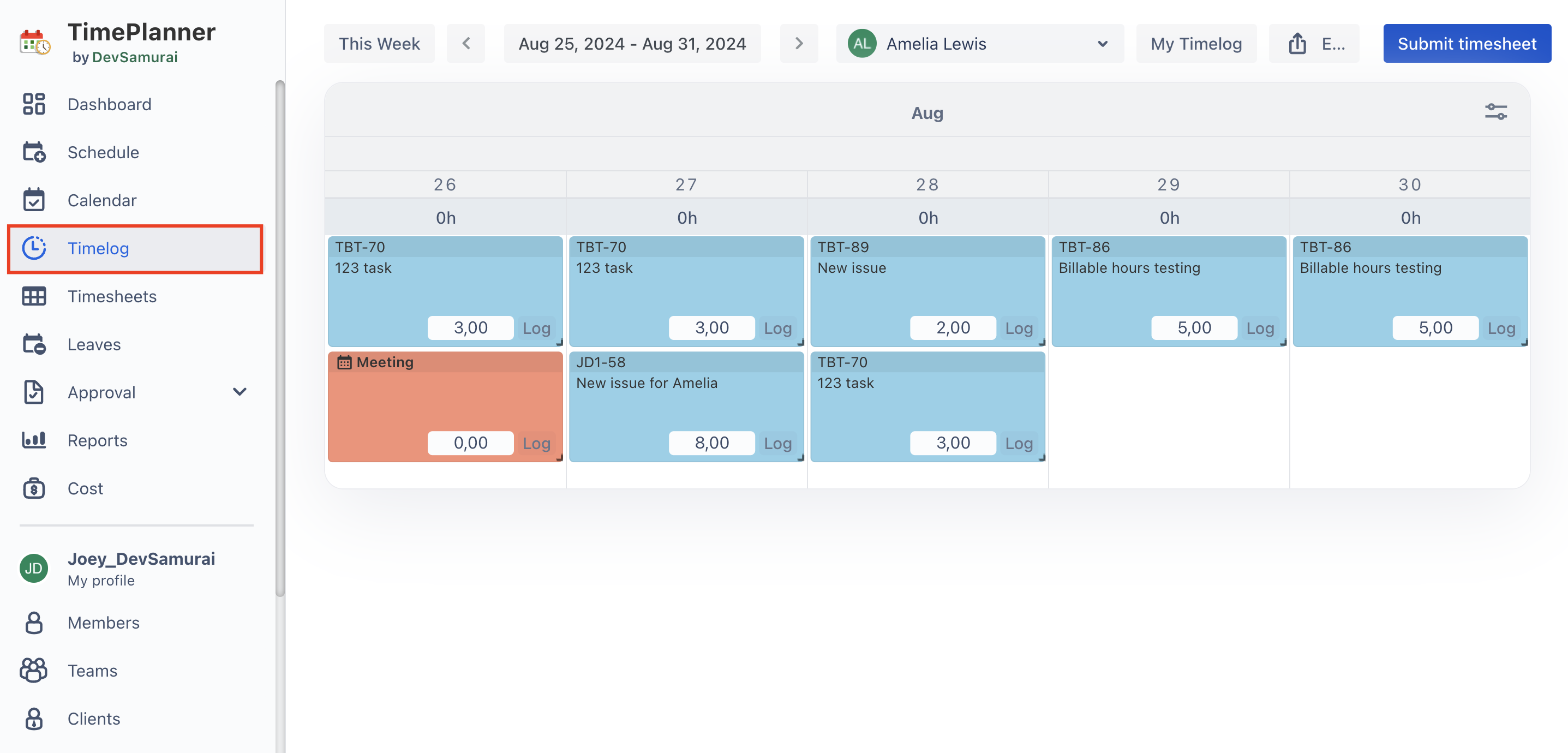Open the Dashboard grid icon
Viewport: 1568px width, 753px height.
[x=33, y=104]
